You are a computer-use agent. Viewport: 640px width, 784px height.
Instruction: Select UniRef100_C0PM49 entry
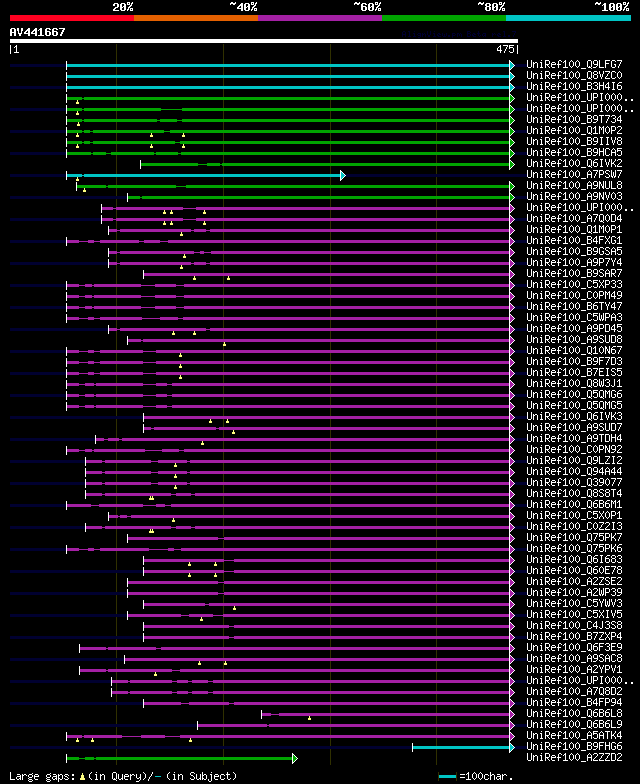point(574,296)
